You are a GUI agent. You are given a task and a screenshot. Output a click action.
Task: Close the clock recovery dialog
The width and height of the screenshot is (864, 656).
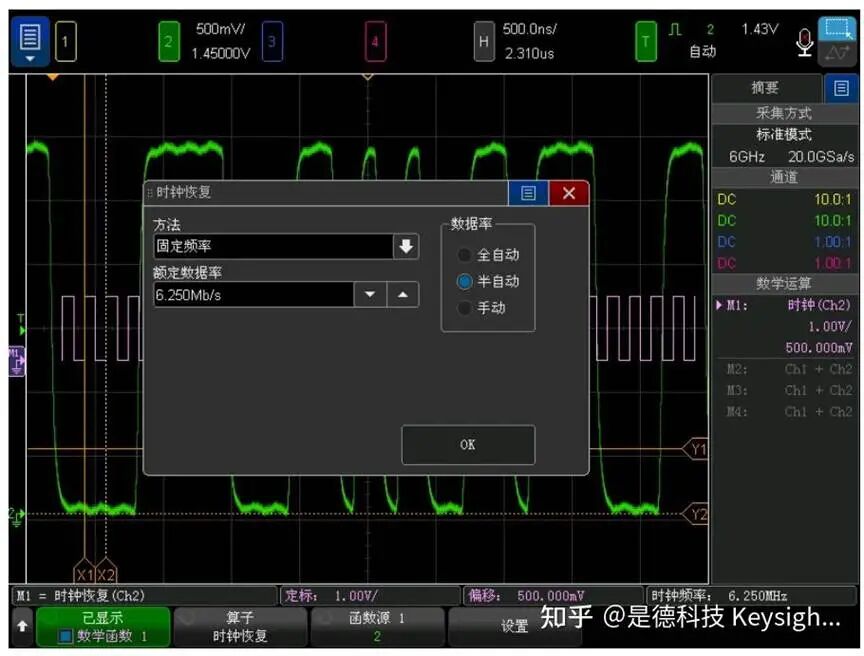pos(569,193)
